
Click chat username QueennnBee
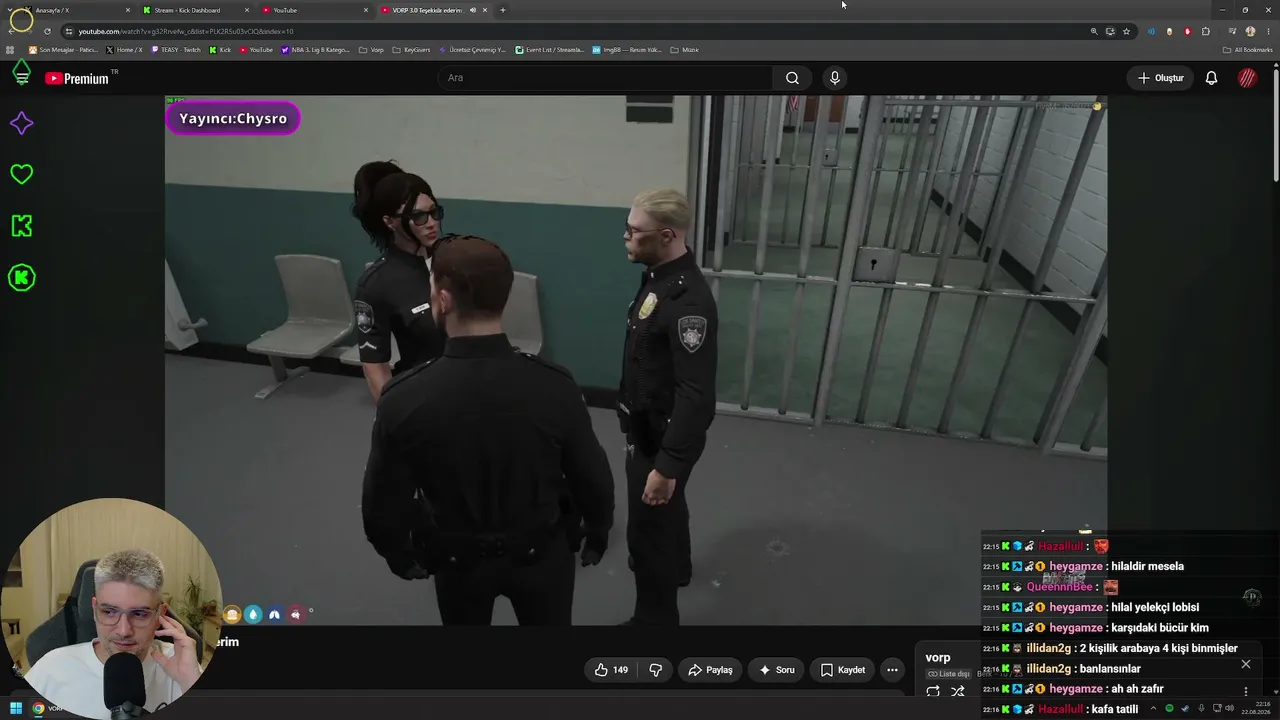pos(1060,587)
